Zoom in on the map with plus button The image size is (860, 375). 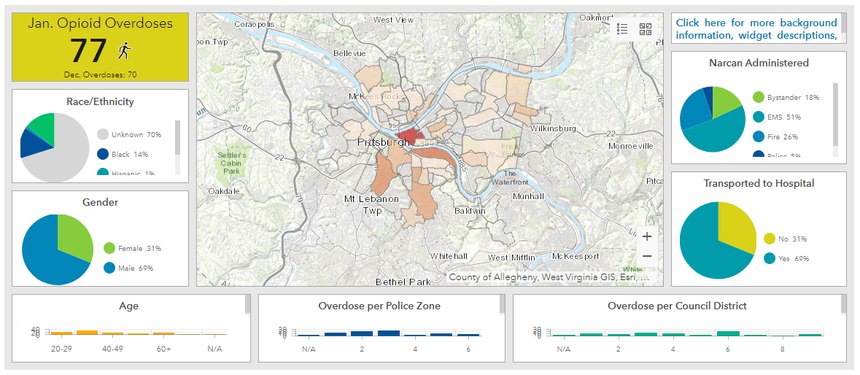coord(647,237)
